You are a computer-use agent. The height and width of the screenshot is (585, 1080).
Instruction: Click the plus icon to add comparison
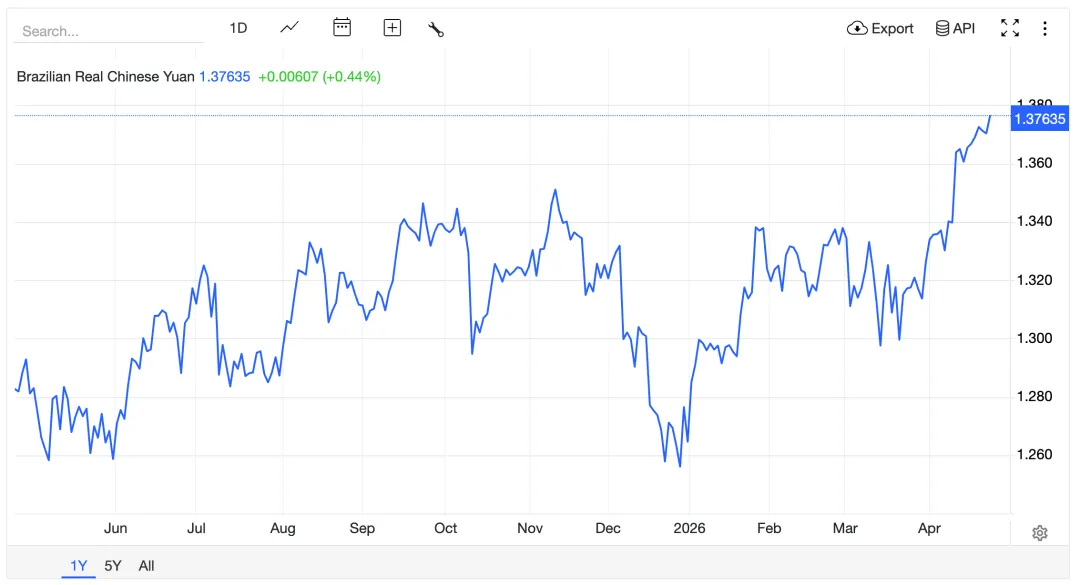pyautogui.click(x=392, y=28)
